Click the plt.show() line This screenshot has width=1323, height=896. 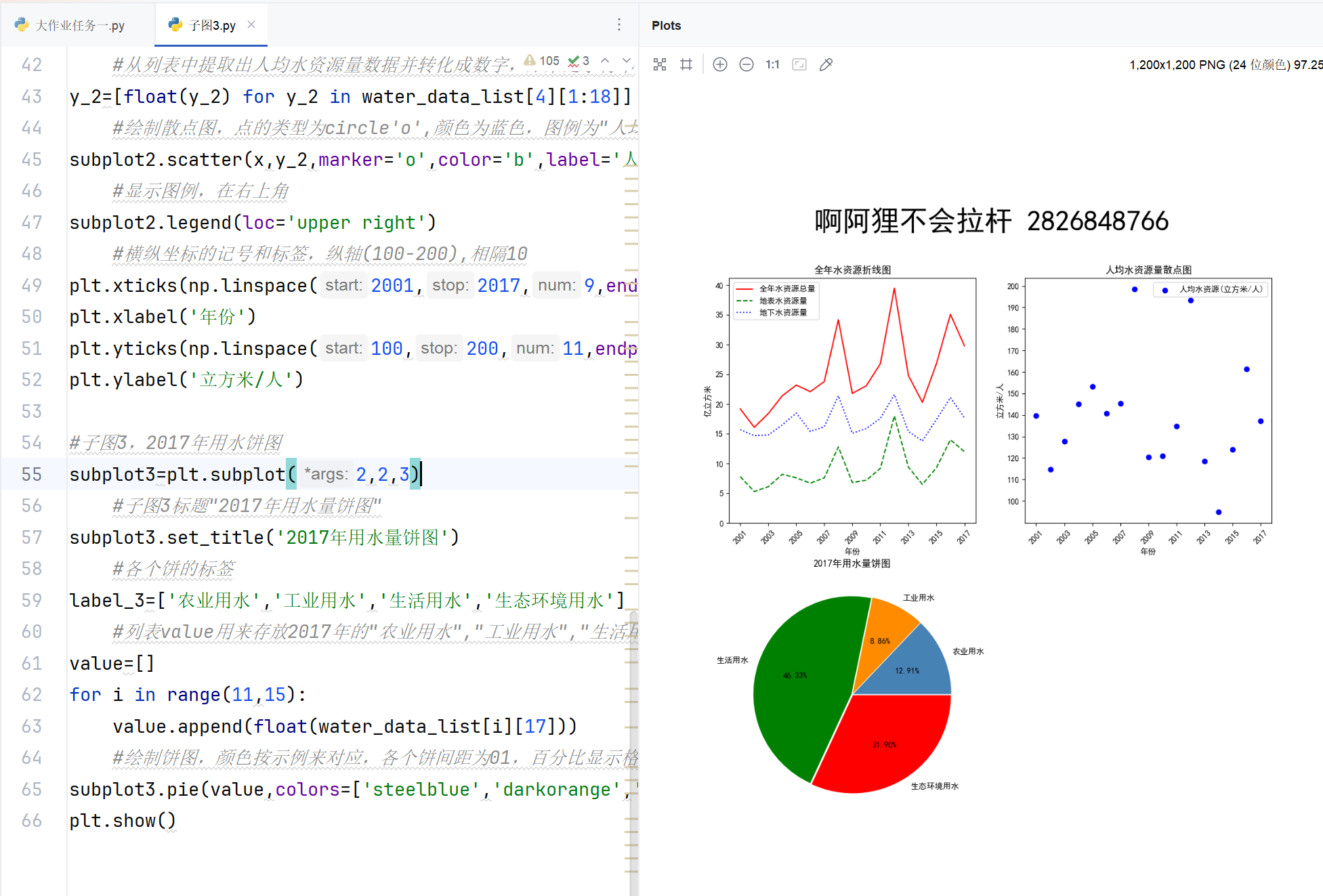(x=123, y=820)
